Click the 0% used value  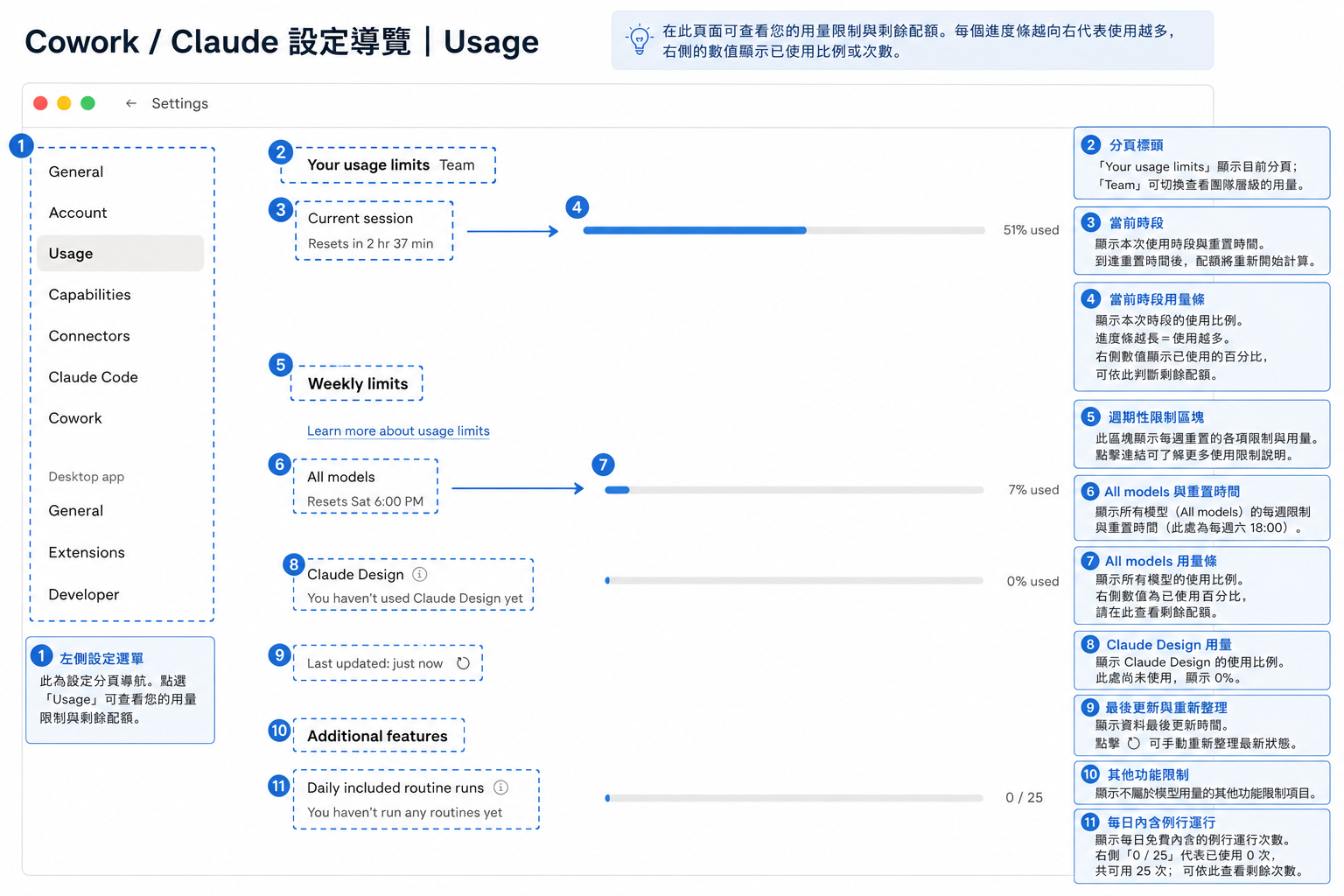pos(1032,581)
